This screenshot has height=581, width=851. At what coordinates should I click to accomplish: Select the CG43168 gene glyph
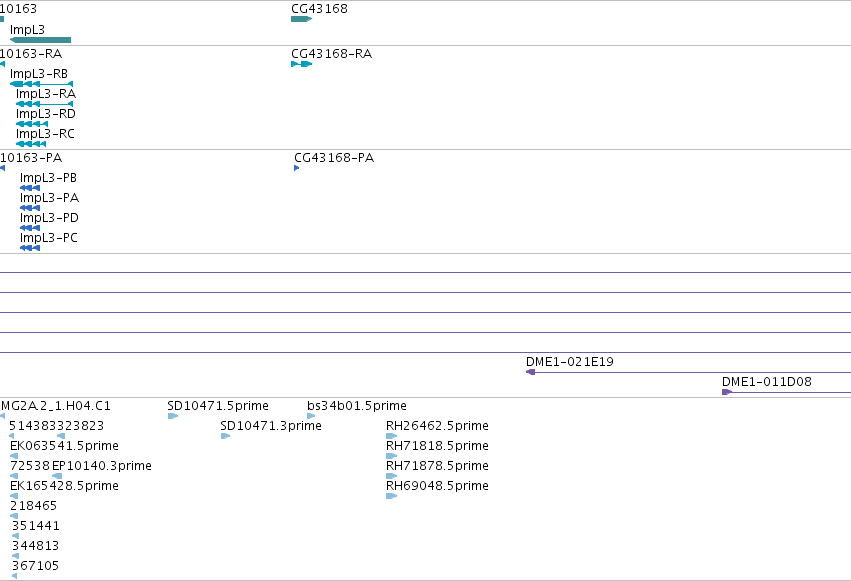302,19
